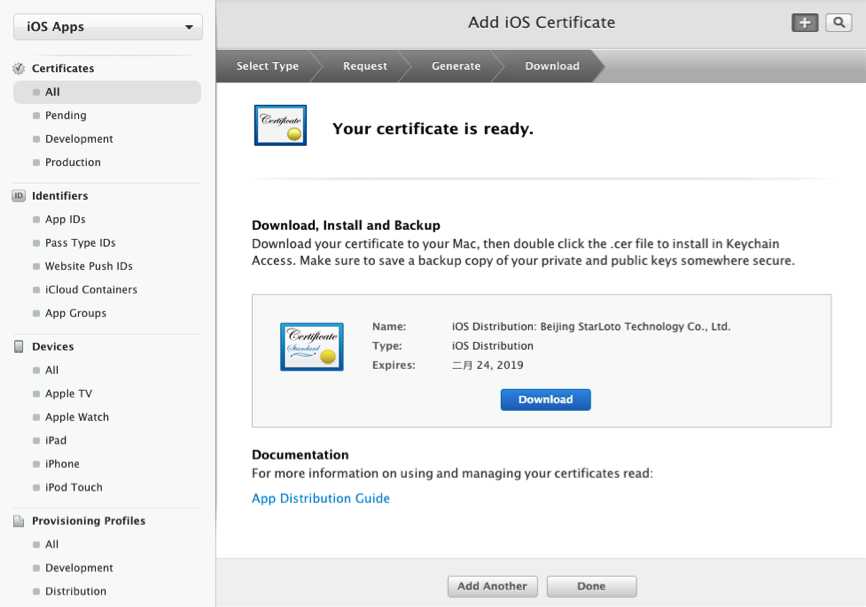Select iPhone under Devices
The height and width of the screenshot is (607, 866).
point(62,464)
